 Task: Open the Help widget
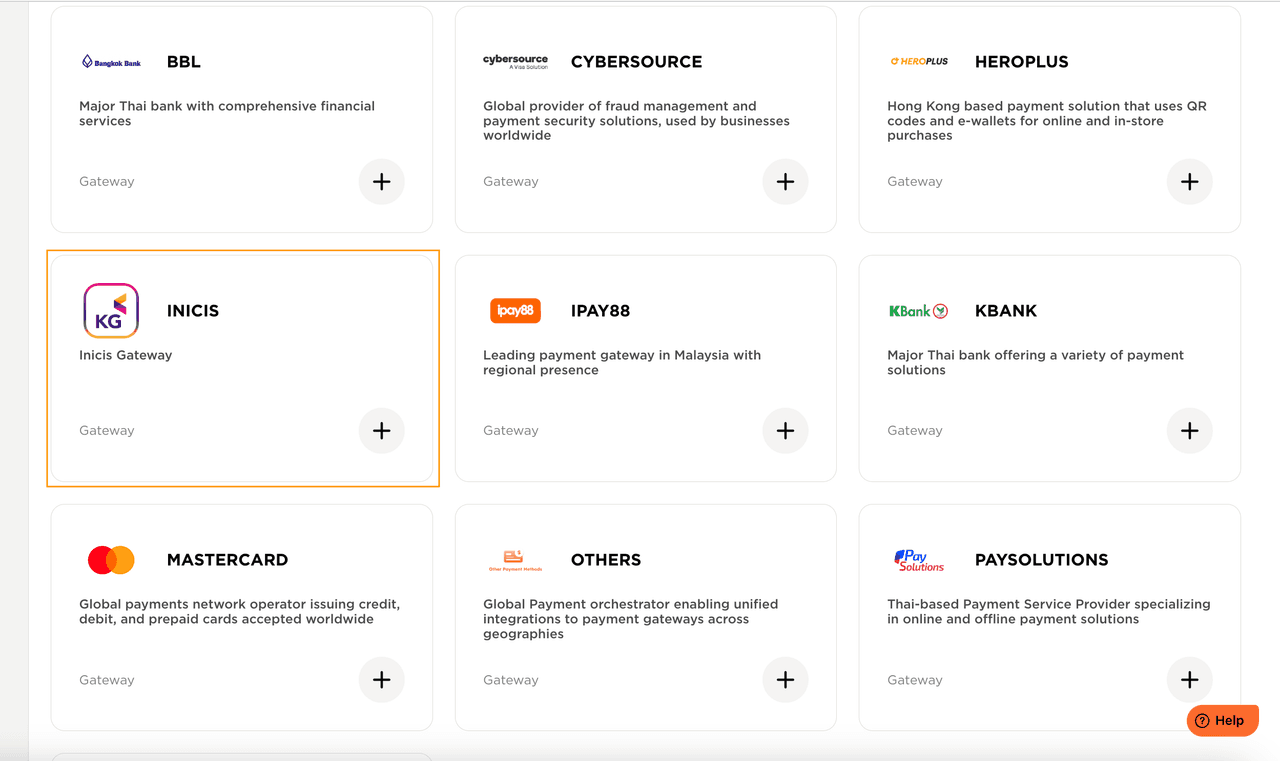1221,720
